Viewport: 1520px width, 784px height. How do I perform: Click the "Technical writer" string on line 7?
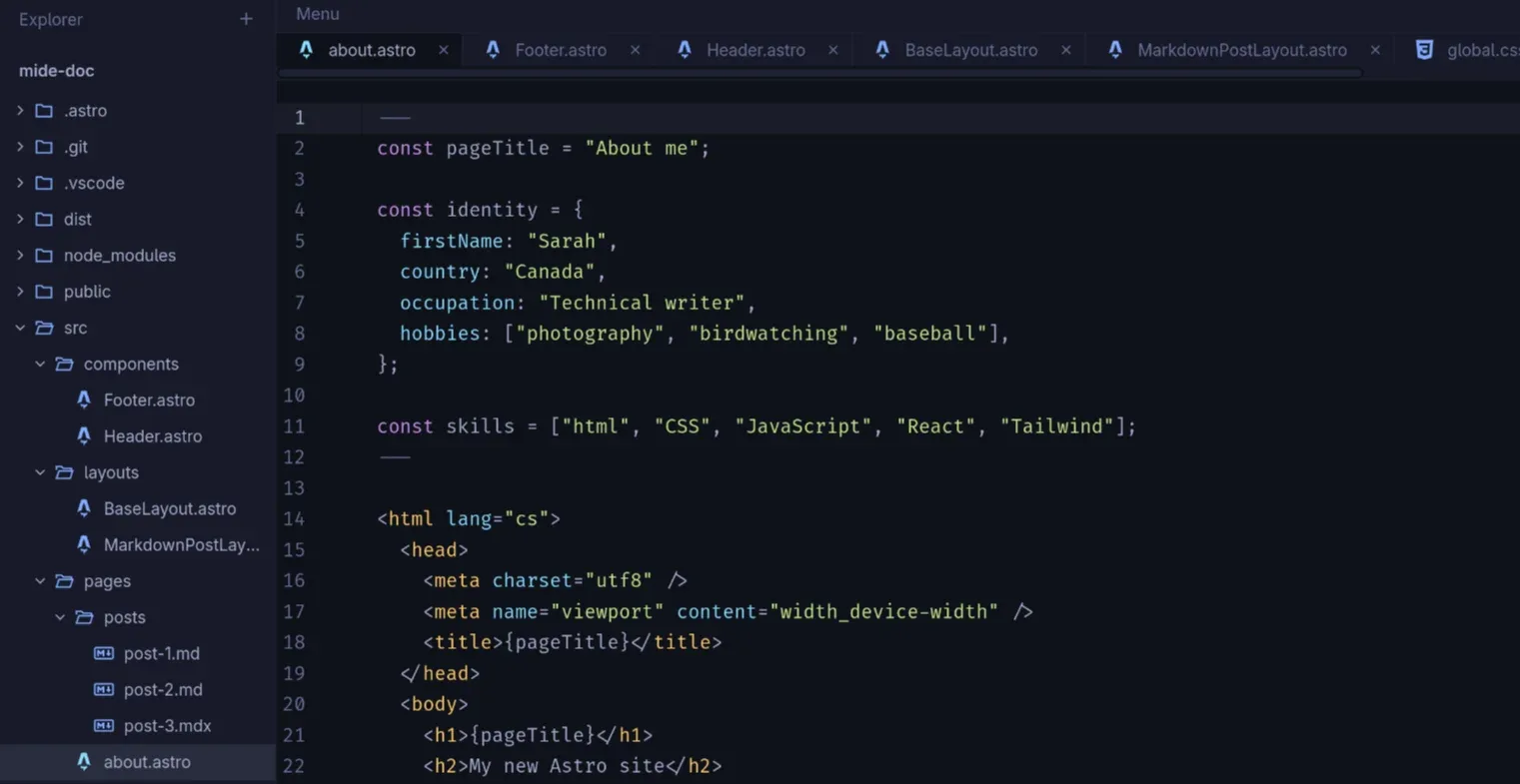pos(642,303)
